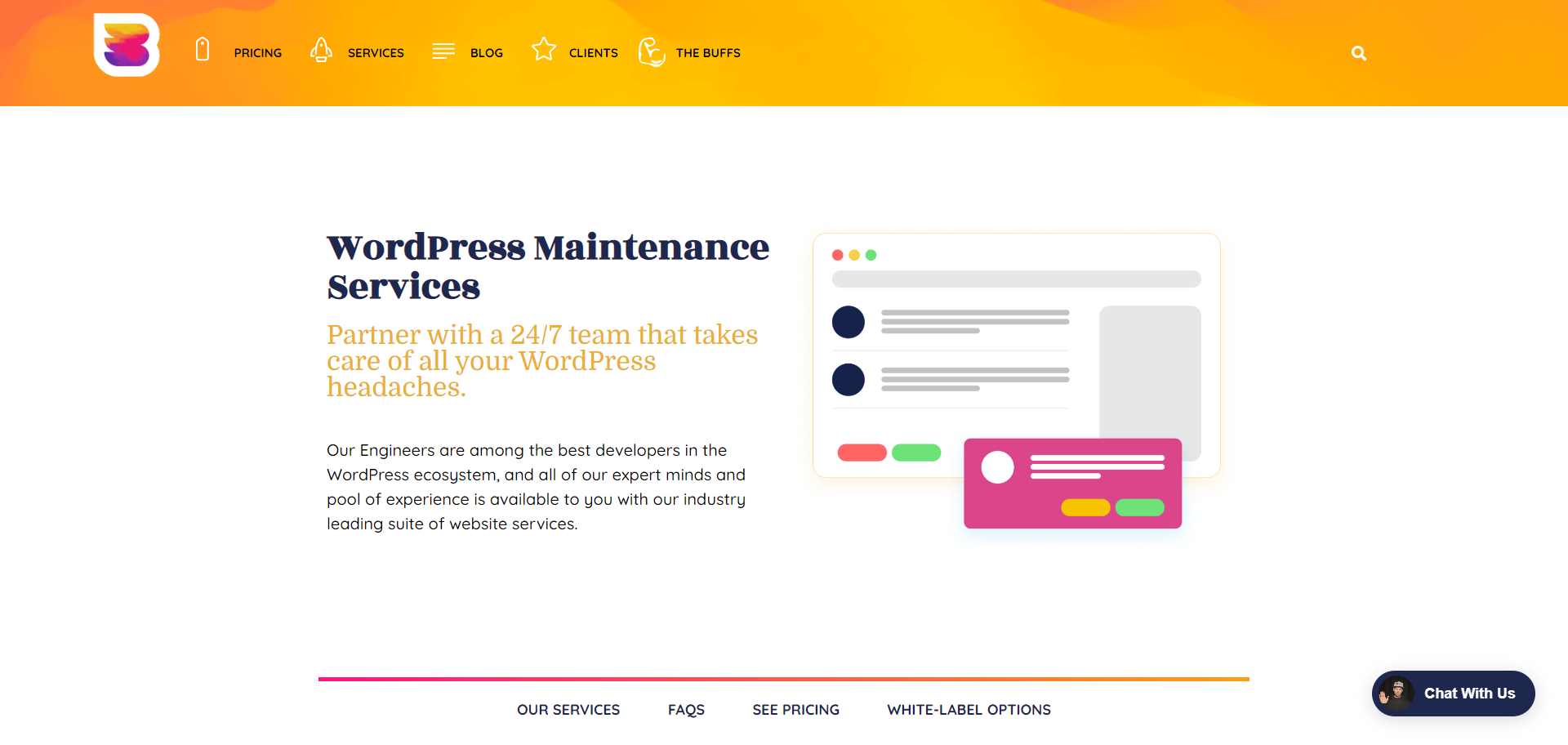Go to the Blog page

point(486,53)
